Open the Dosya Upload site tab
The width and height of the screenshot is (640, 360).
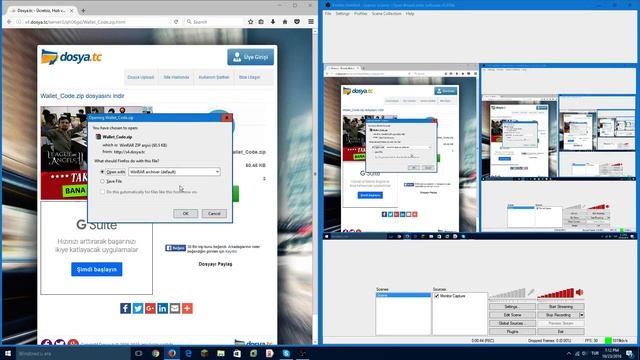click(x=141, y=77)
